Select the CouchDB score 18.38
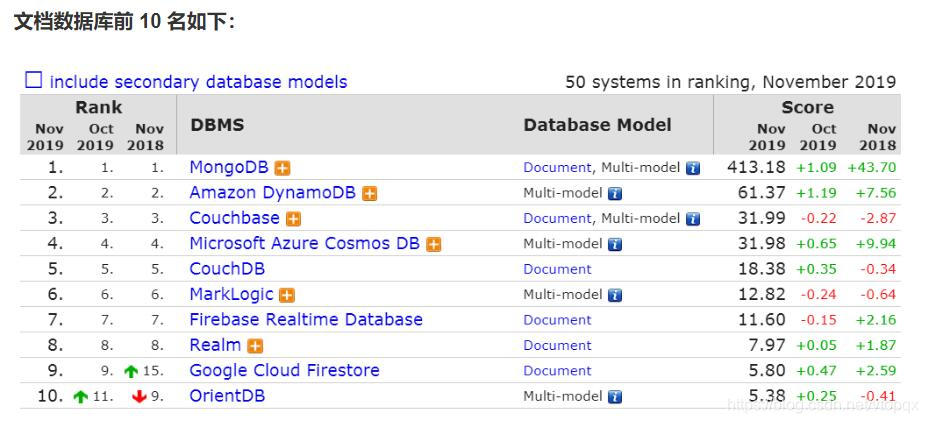The image size is (928, 423). [762, 269]
